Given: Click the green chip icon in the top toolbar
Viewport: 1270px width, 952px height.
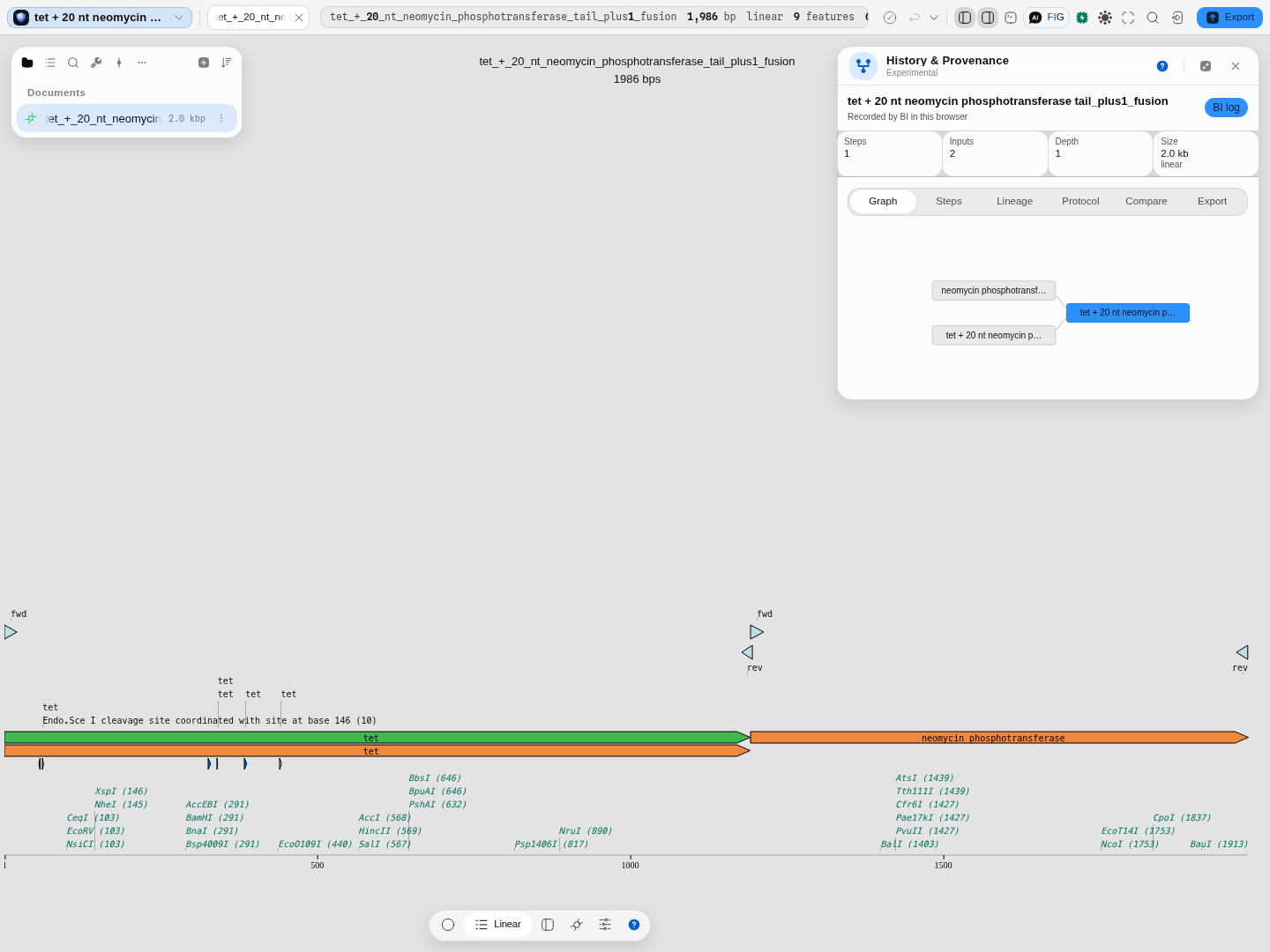Looking at the screenshot, I should pyautogui.click(x=1082, y=18).
